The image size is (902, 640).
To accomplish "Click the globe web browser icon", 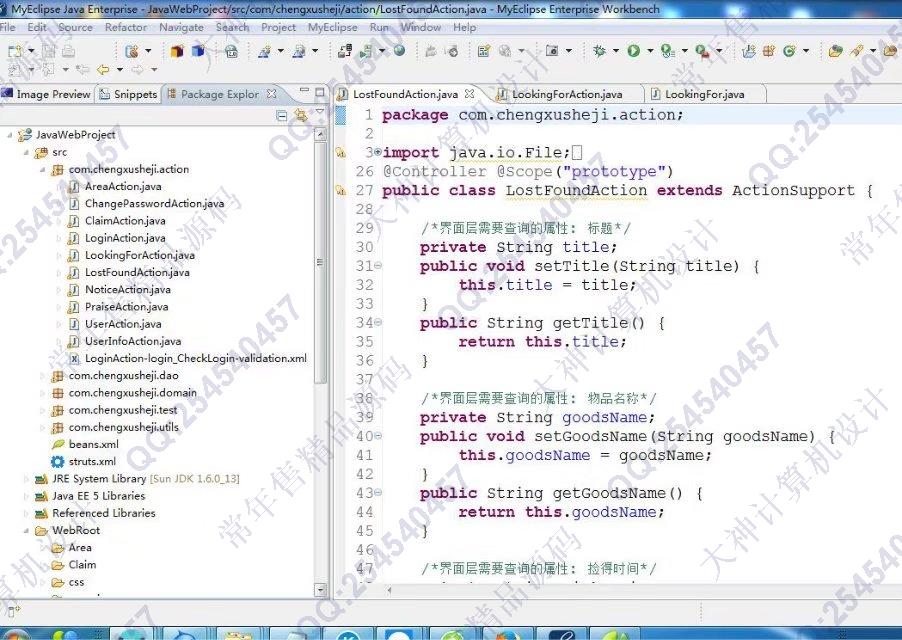I will point(399,51).
